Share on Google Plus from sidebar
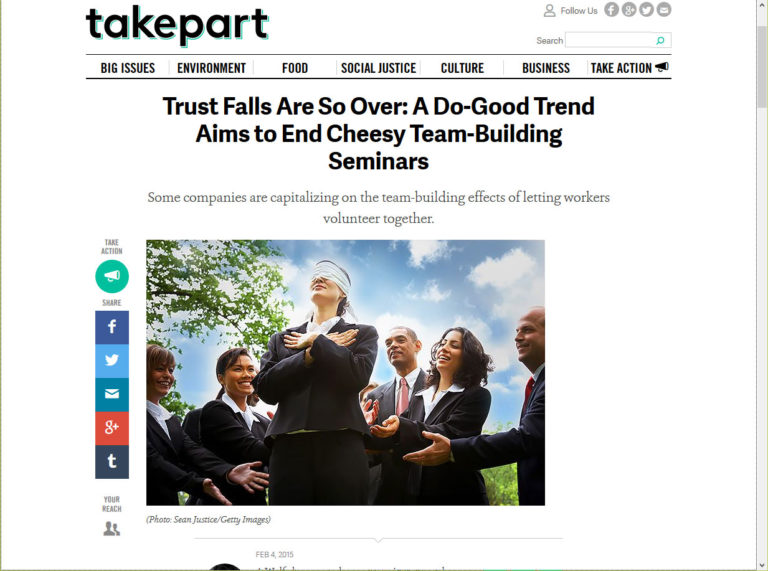This screenshot has width=768, height=571. tap(112, 428)
